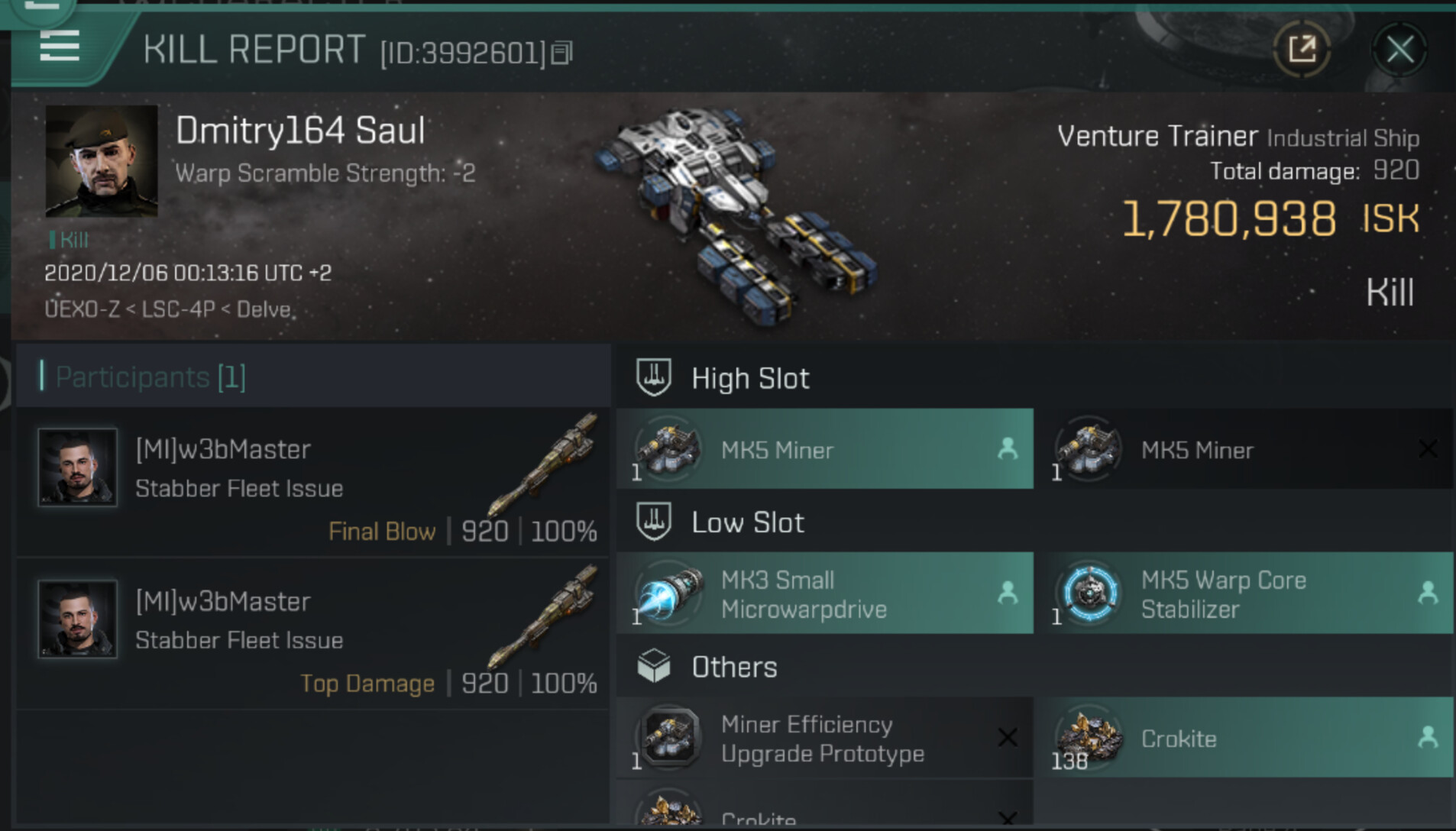Image resolution: width=1456 pixels, height=831 pixels.
Task: Open w3bMaster's Top Damage participant entry
Action: (x=313, y=634)
